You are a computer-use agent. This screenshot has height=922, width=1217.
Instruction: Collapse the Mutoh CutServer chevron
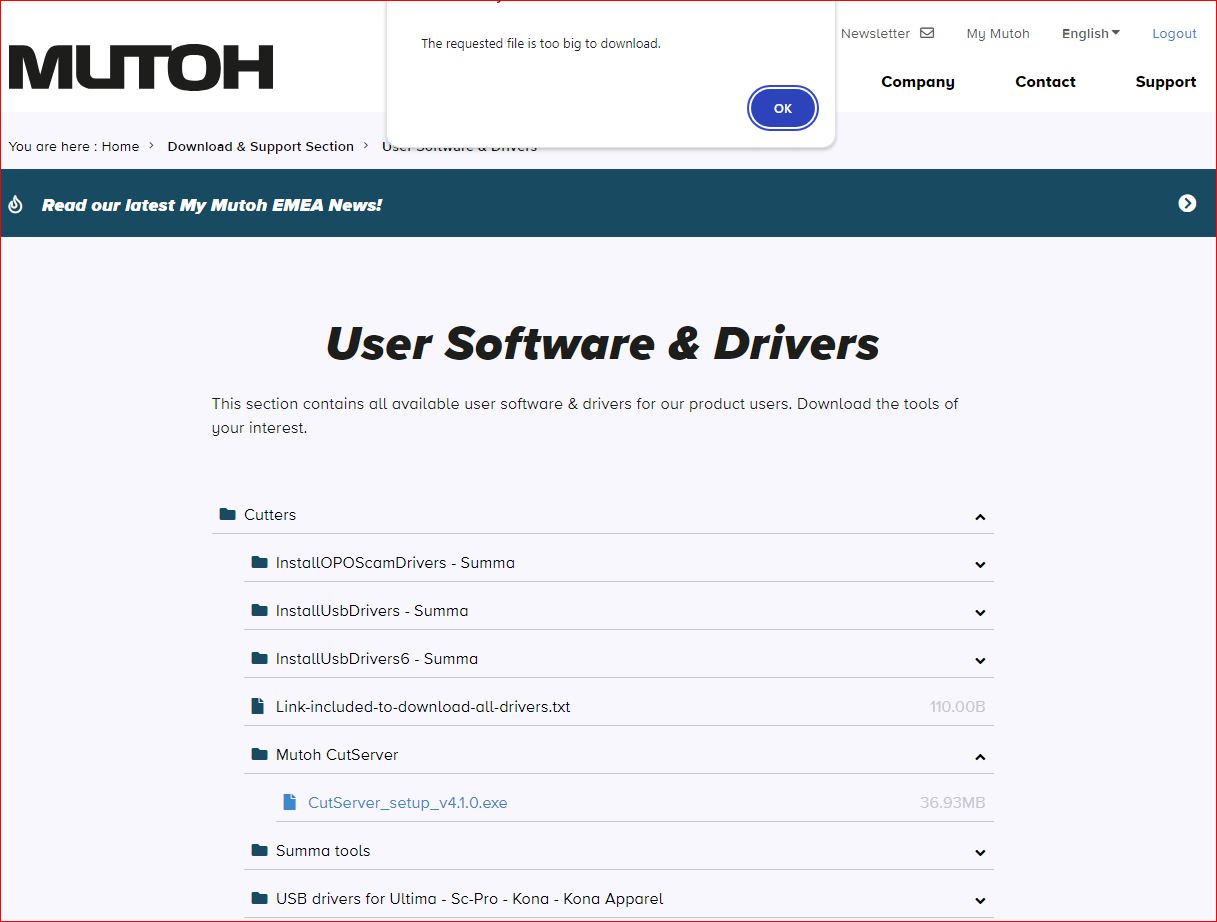(980, 757)
